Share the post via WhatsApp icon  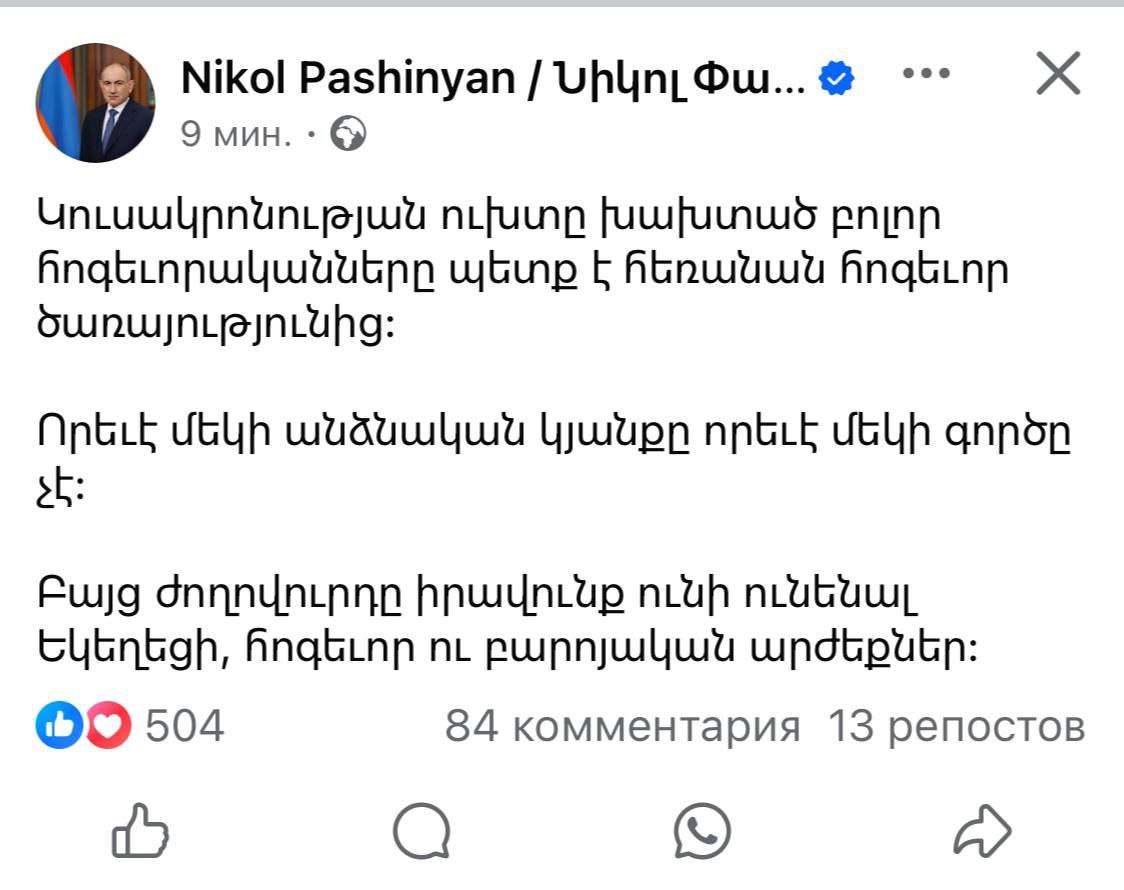coord(702,832)
